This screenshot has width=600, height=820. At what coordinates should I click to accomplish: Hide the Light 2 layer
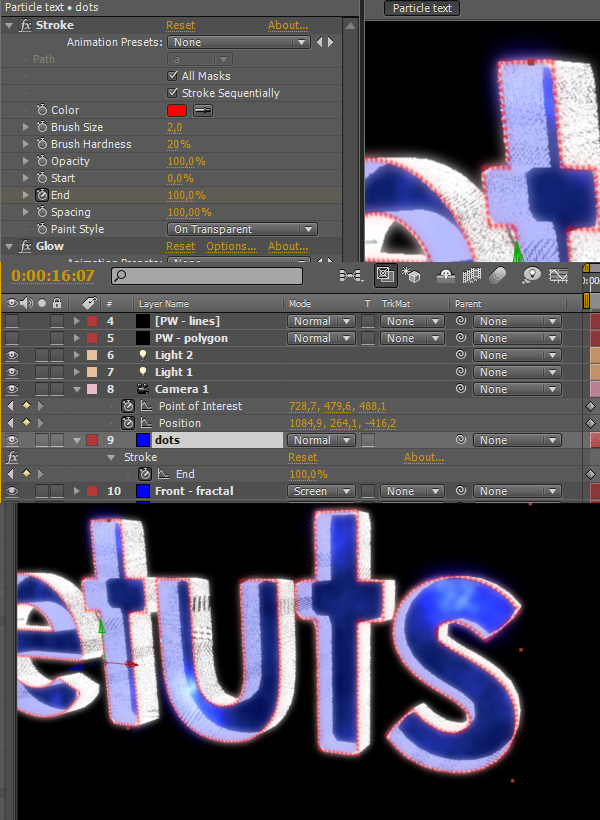12,355
